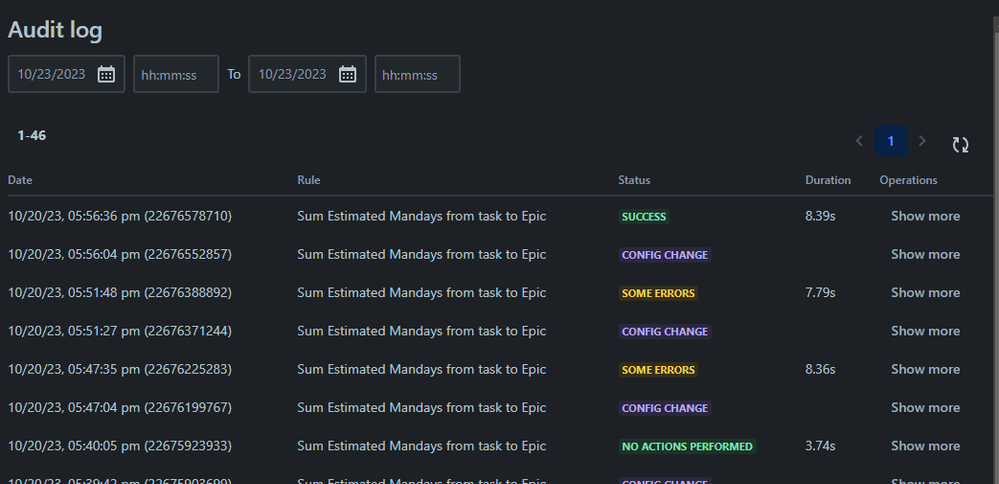Open the end date calendar picker icon
This screenshot has height=484, width=999.
(347, 74)
